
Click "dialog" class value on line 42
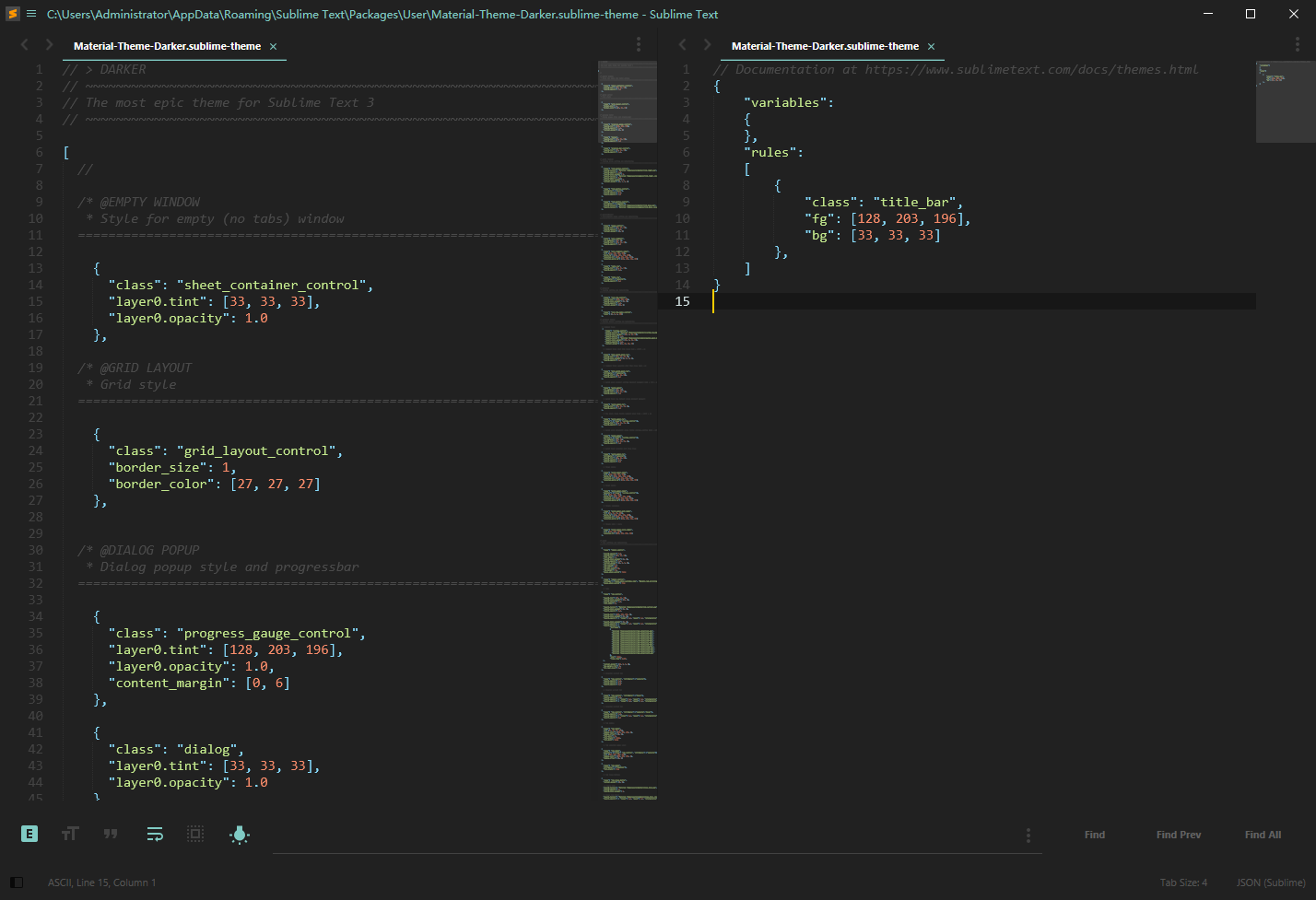pos(207,749)
